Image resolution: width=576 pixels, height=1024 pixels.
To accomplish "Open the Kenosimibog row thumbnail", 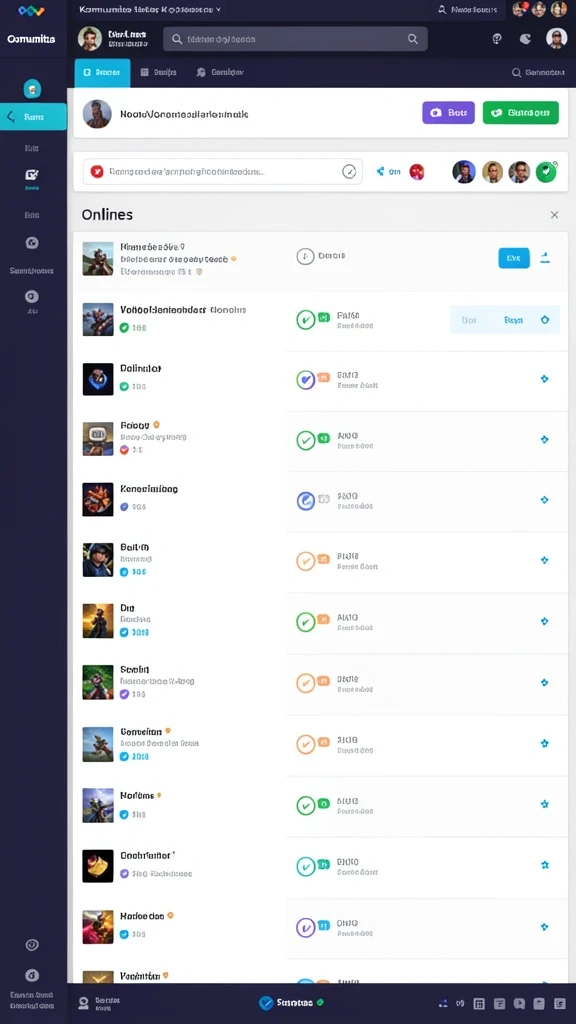I will (x=98, y=500).
